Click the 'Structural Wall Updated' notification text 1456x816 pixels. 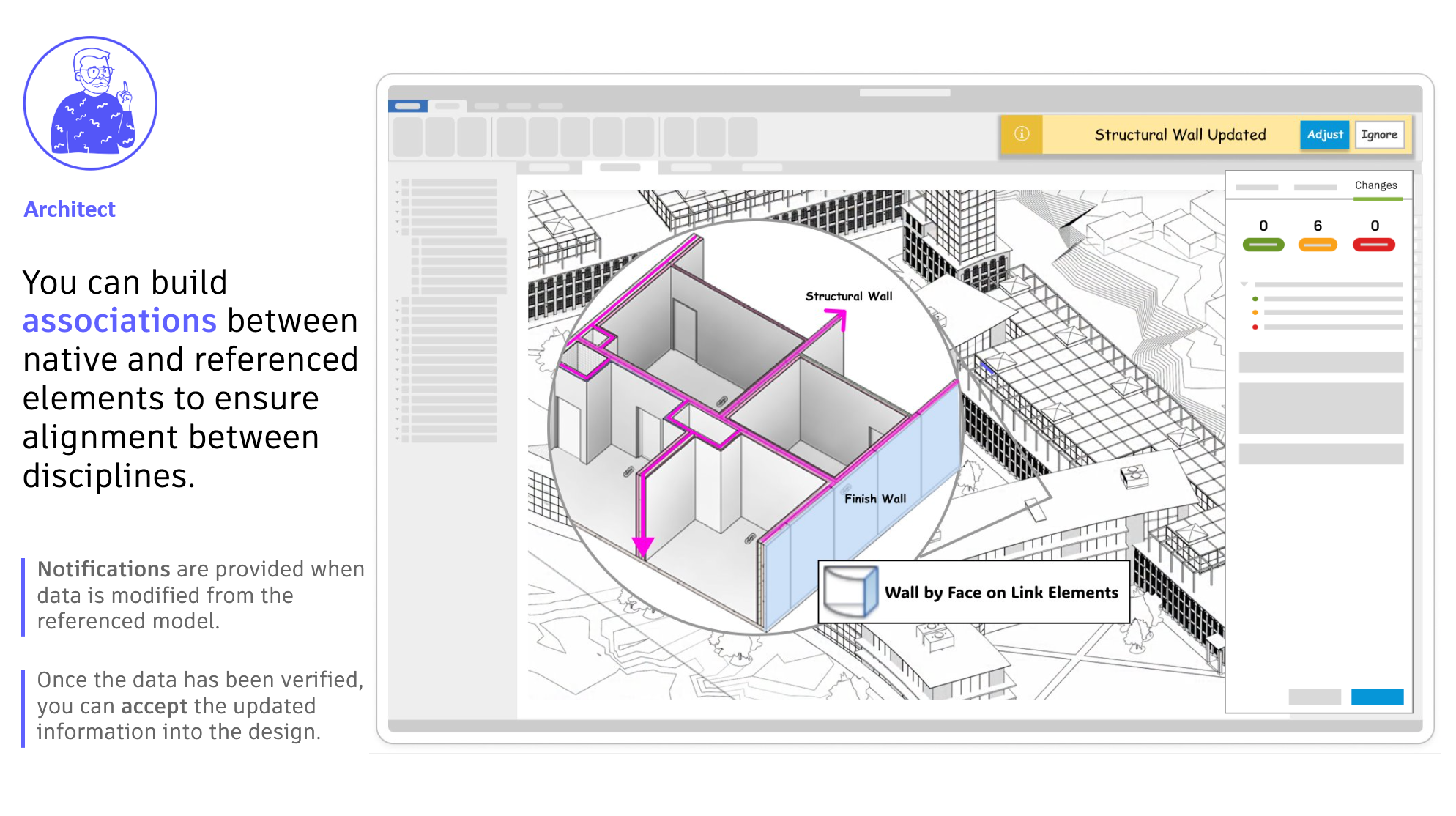coord(1180,135)
